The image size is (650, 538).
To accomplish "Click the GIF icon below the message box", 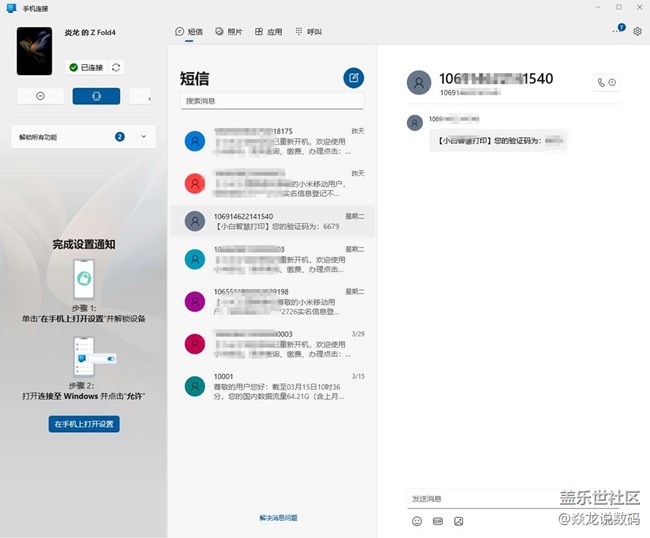I will [438, 521].
